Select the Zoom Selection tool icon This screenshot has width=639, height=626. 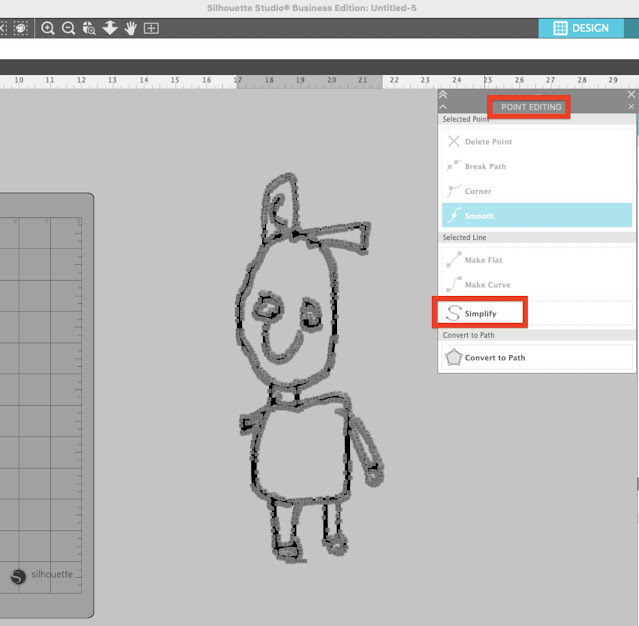(x=89, y=28)
